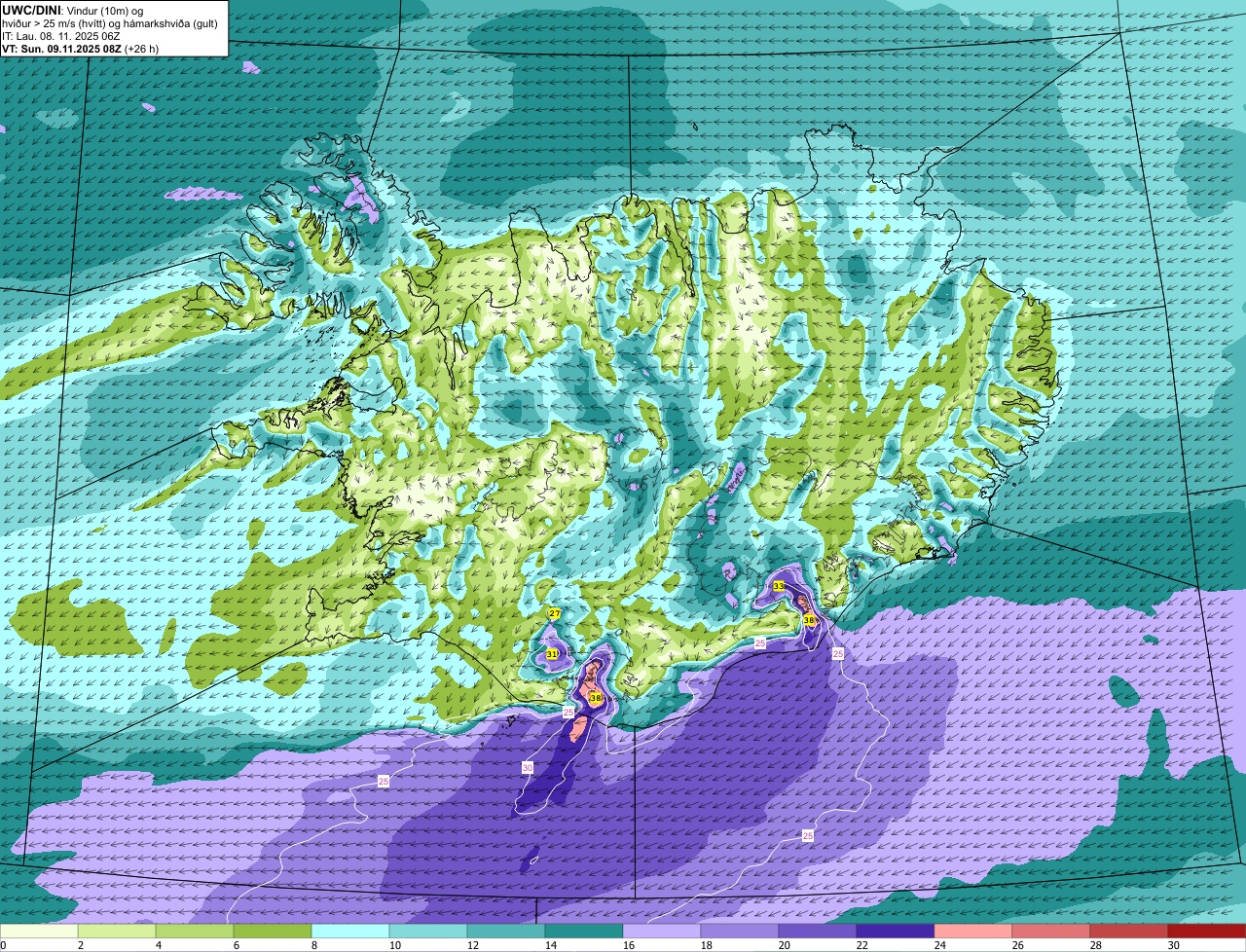Image resolution: width=1246 pixels, height=952 pixels.
Task: Click the pale yellow 0–2 m/s legend swatch
Action: [39, 931]
